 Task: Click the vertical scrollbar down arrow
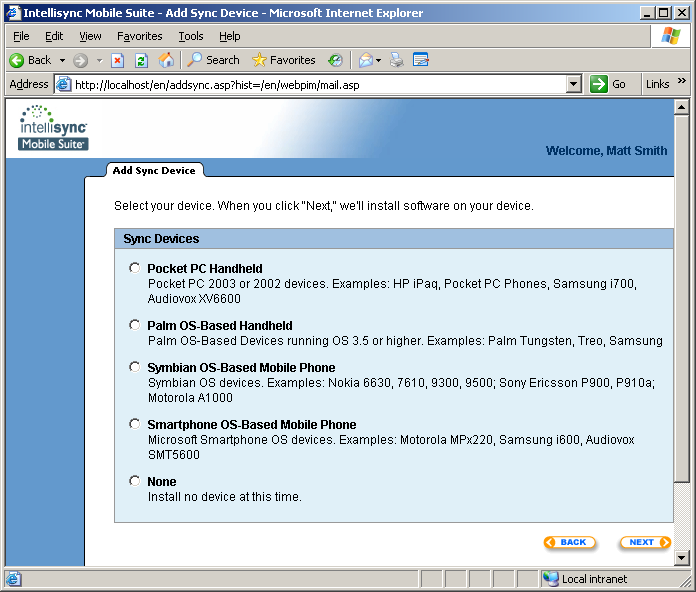[681, 558]
